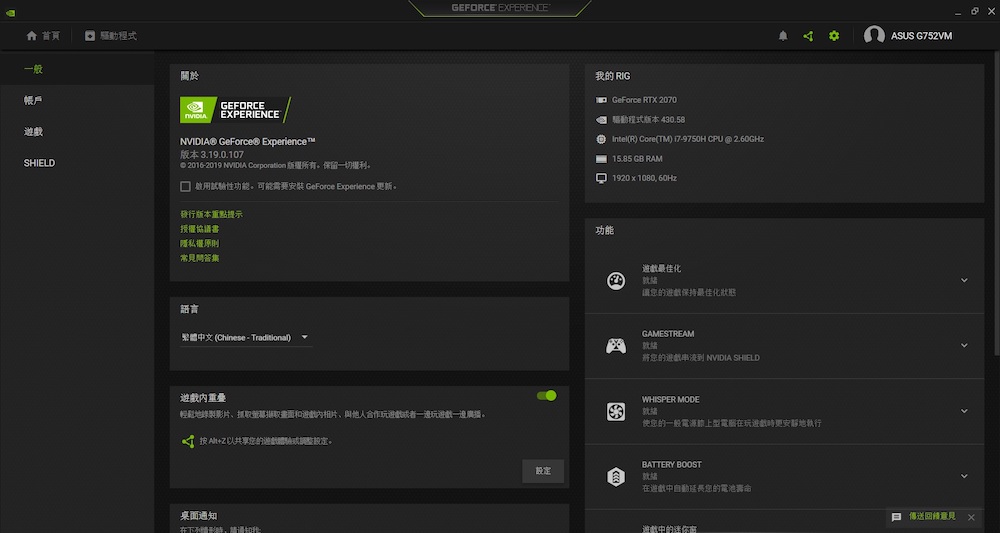Select 帳戶 in the left sidebar
The image size is (1000, 533).
(x=33, y=101)
